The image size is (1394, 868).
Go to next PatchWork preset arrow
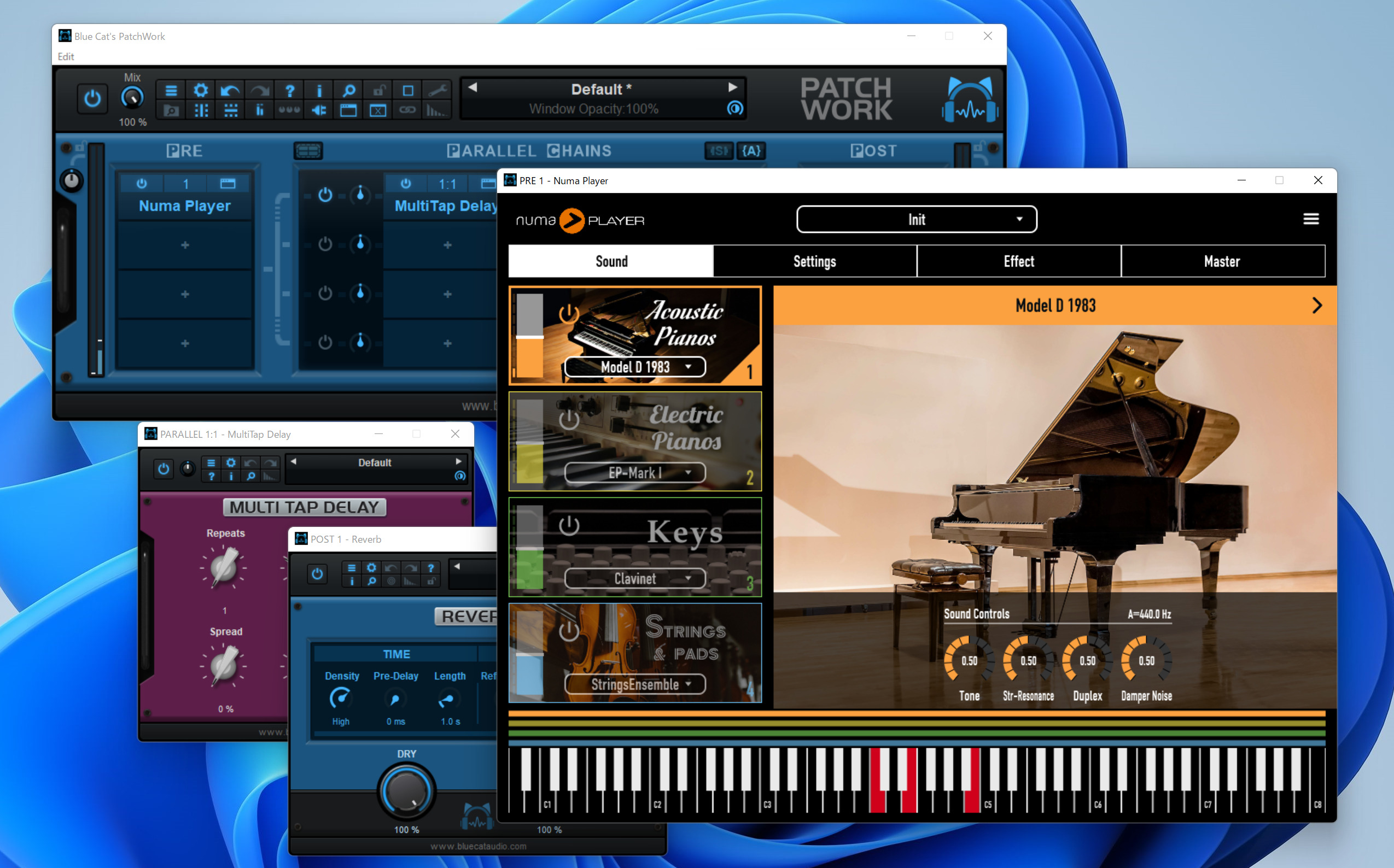[732, 87]
